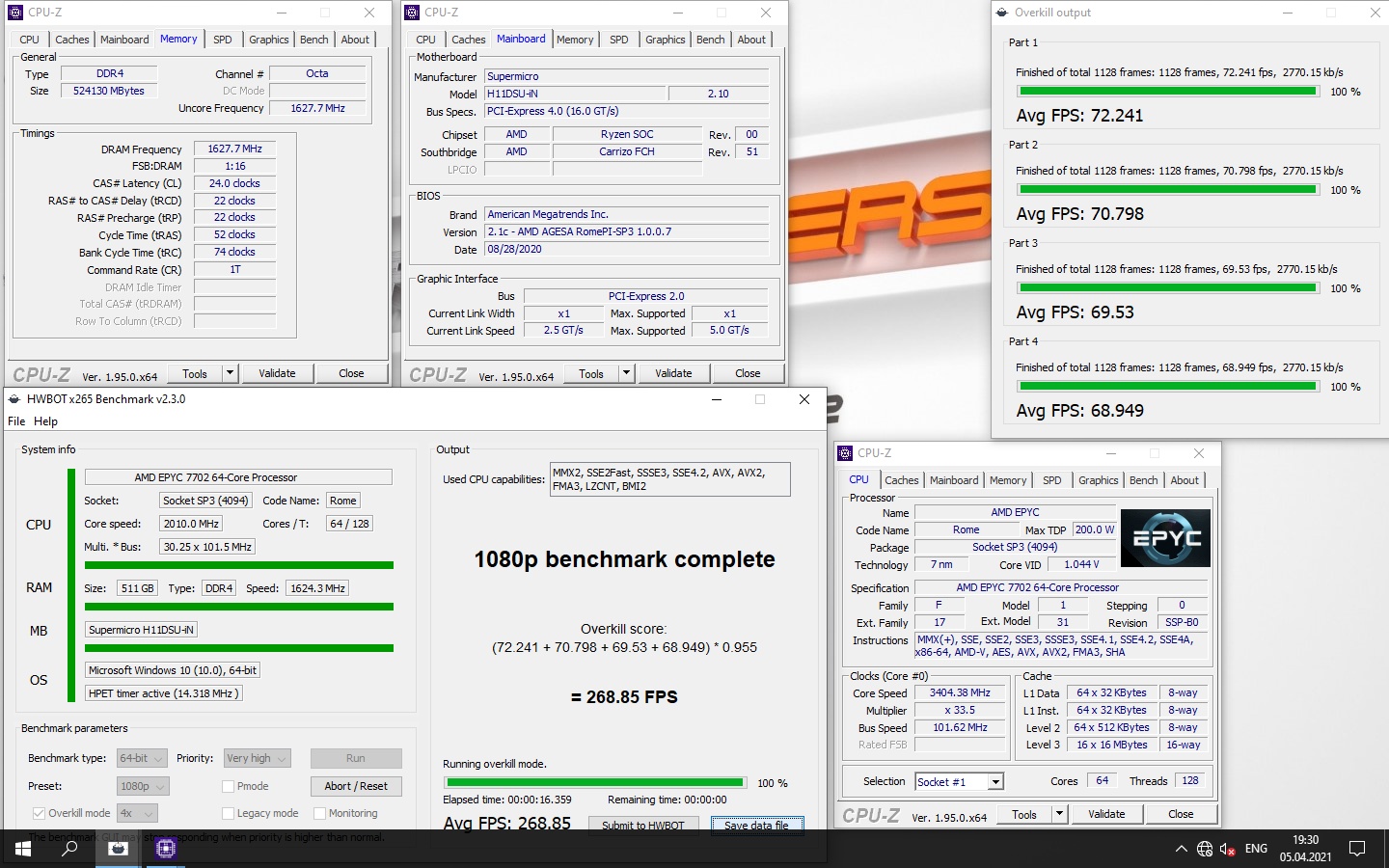Switch to SPD tab in CPU-Z Memory window
Screen dimensions: 1389x868
[x=223, y=40]
